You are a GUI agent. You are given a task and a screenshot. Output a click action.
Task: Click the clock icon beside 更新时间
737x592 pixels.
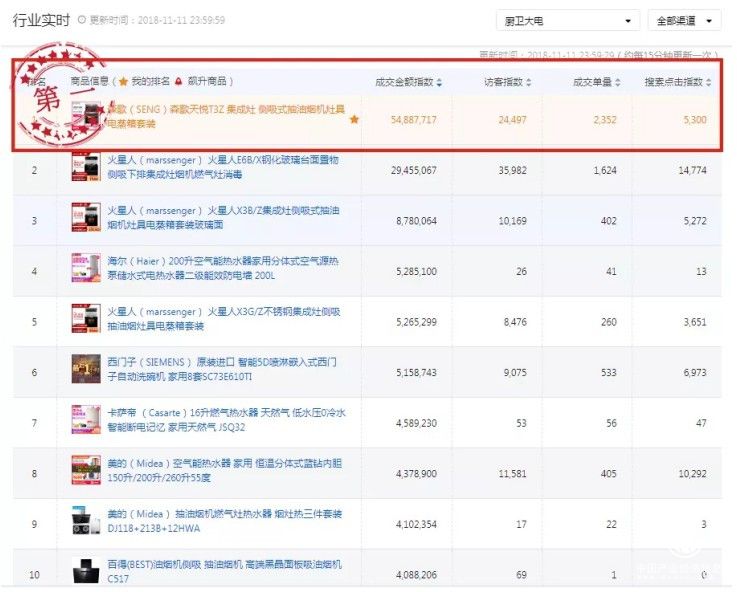tap(81, 20)
